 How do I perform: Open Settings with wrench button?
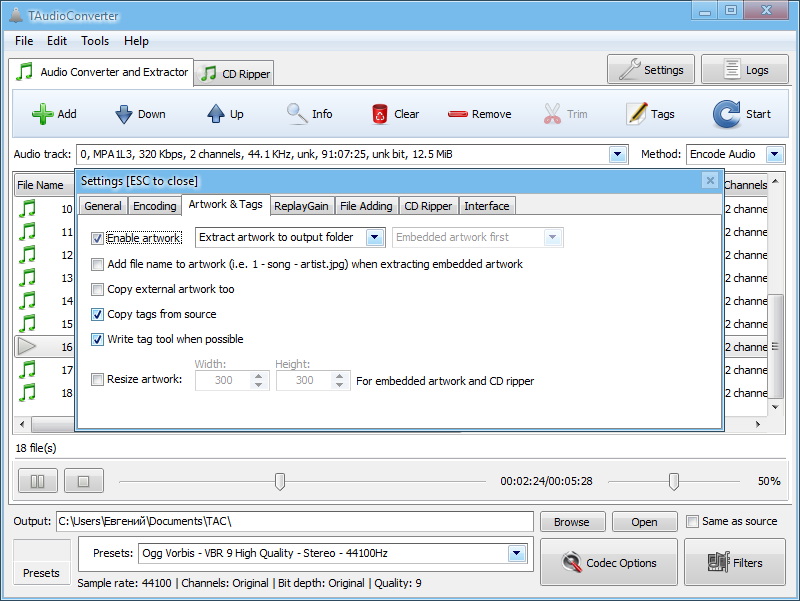651,69
